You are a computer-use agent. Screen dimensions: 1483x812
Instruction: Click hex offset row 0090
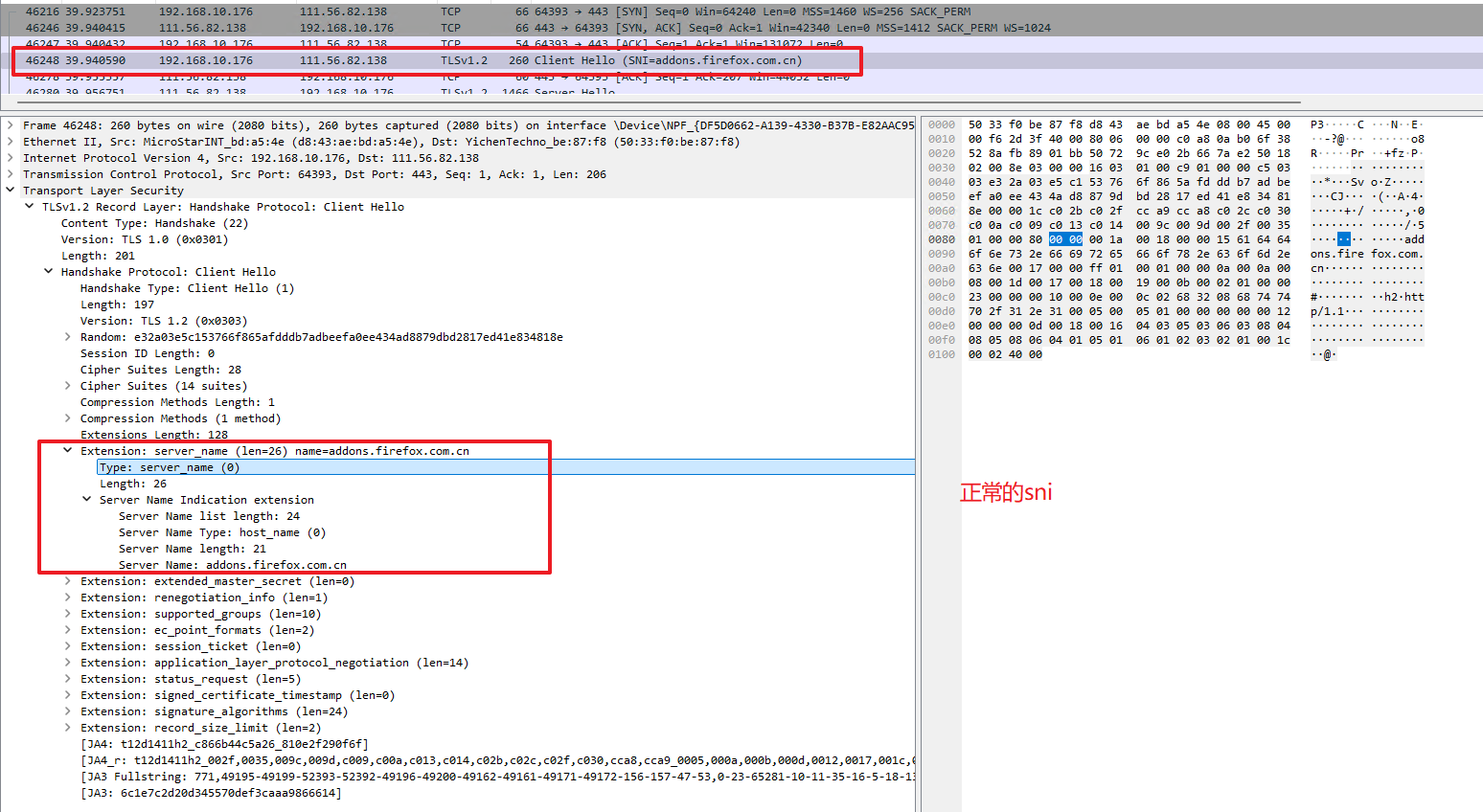click(941, 254)
